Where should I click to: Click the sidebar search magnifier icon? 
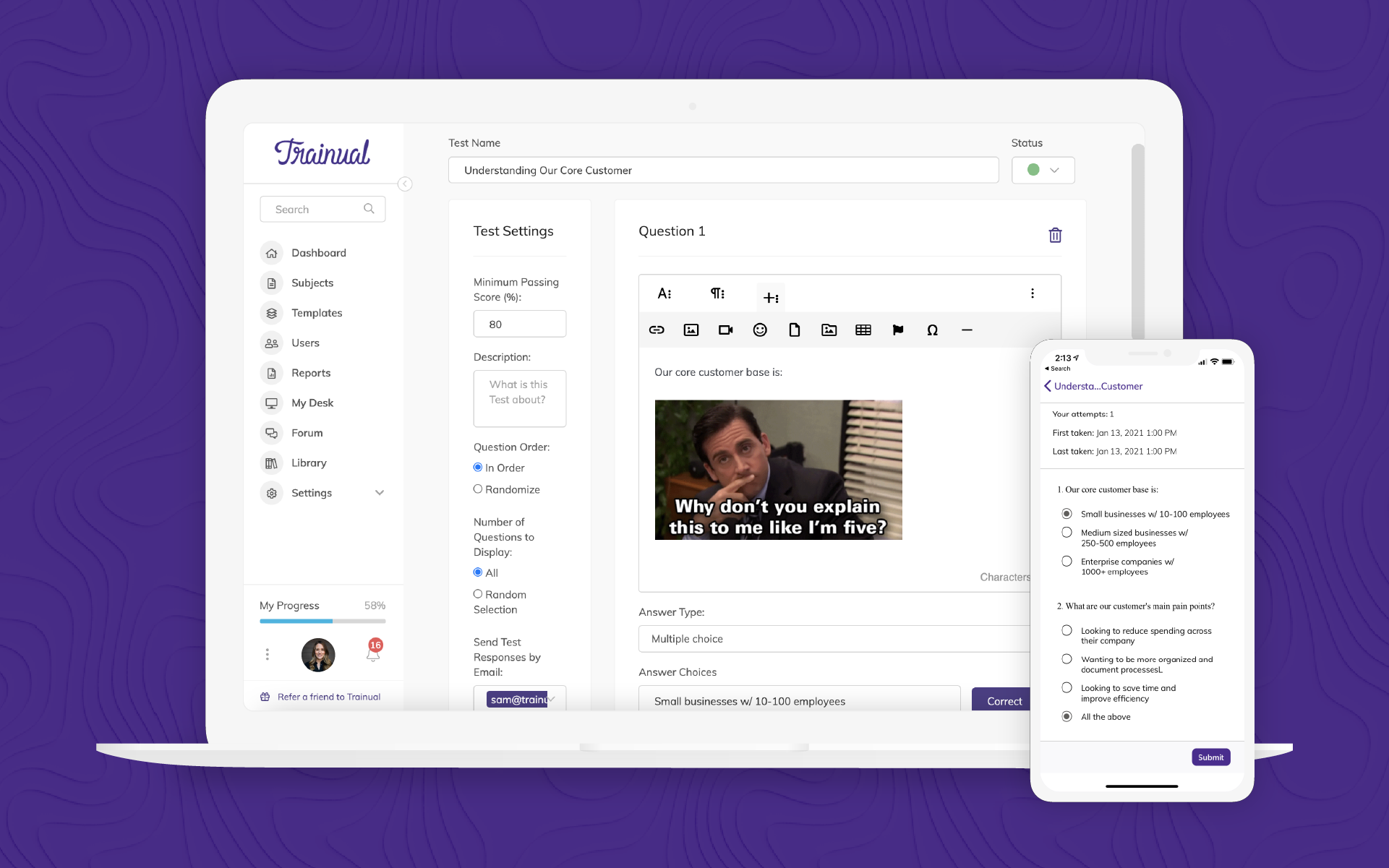pyautogui.click(x=369, y=209)
